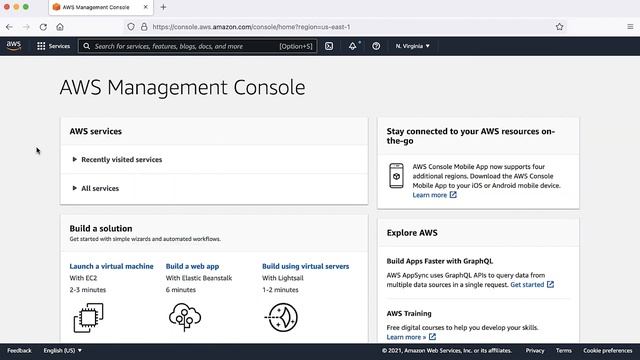The image size is (640, 360).
Task: Open Build a web app link
Action: point(192,266)
